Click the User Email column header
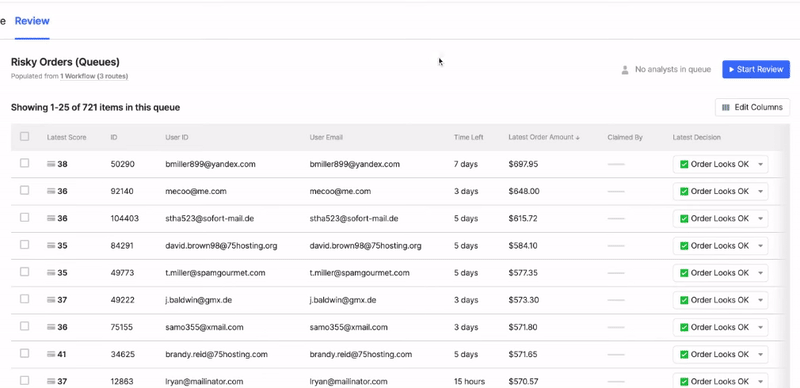800x388 pixels. (x=326, y=137)
